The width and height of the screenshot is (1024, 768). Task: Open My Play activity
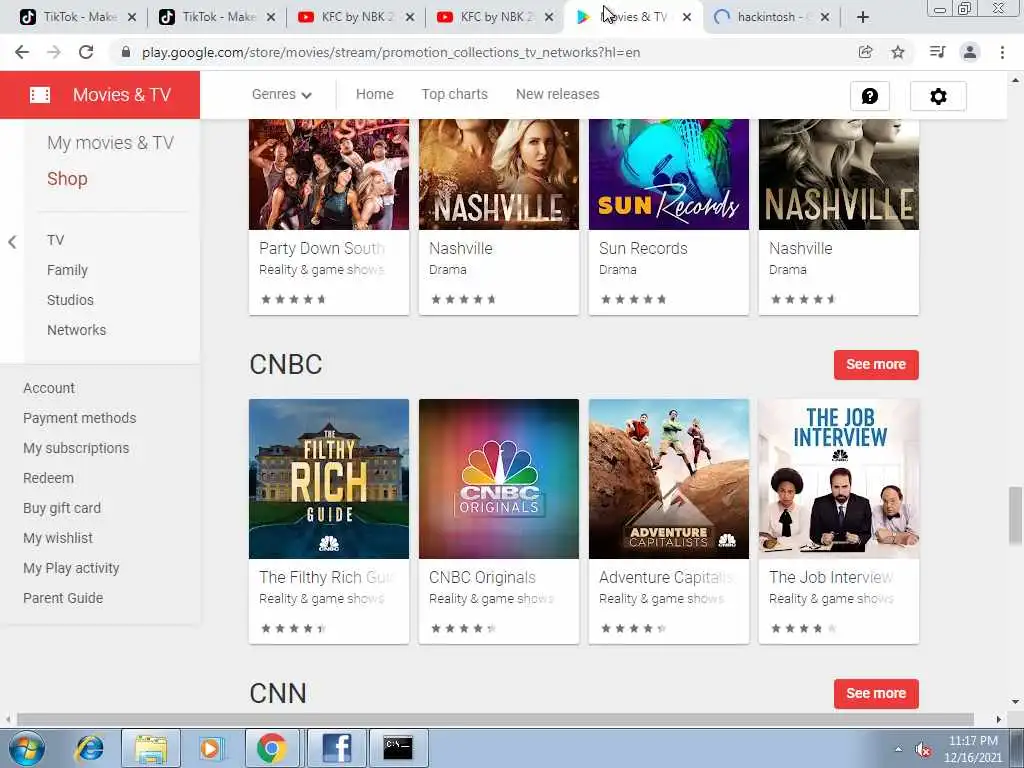pyautogui.click(x=71, y=568)
